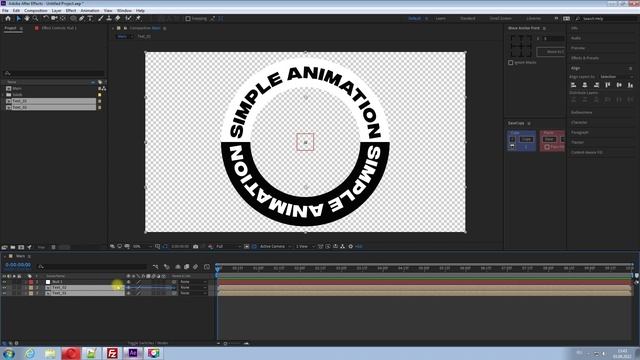Screen dimensions: 640x360
Task: Toggle visibility eye of Text_01 layer
Action: pos(4,293)
